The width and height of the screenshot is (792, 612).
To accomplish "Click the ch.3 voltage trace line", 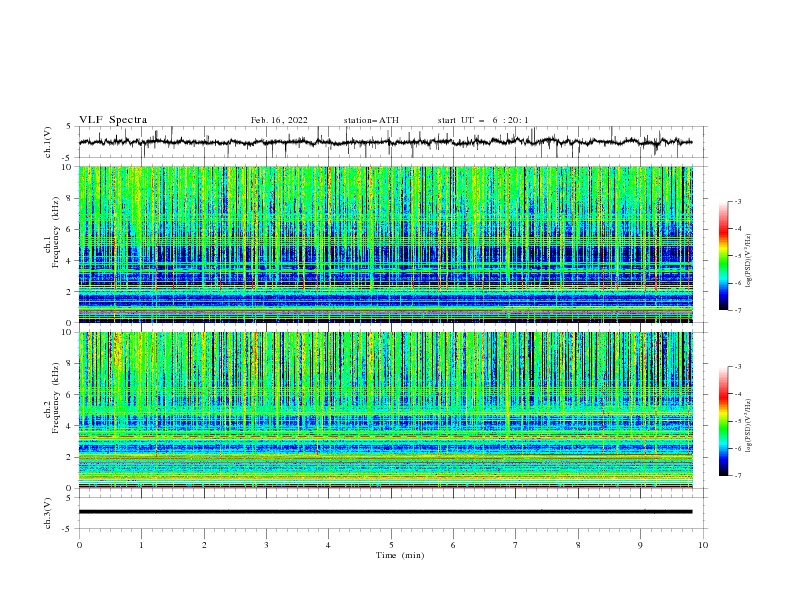I will coord(385,512).
